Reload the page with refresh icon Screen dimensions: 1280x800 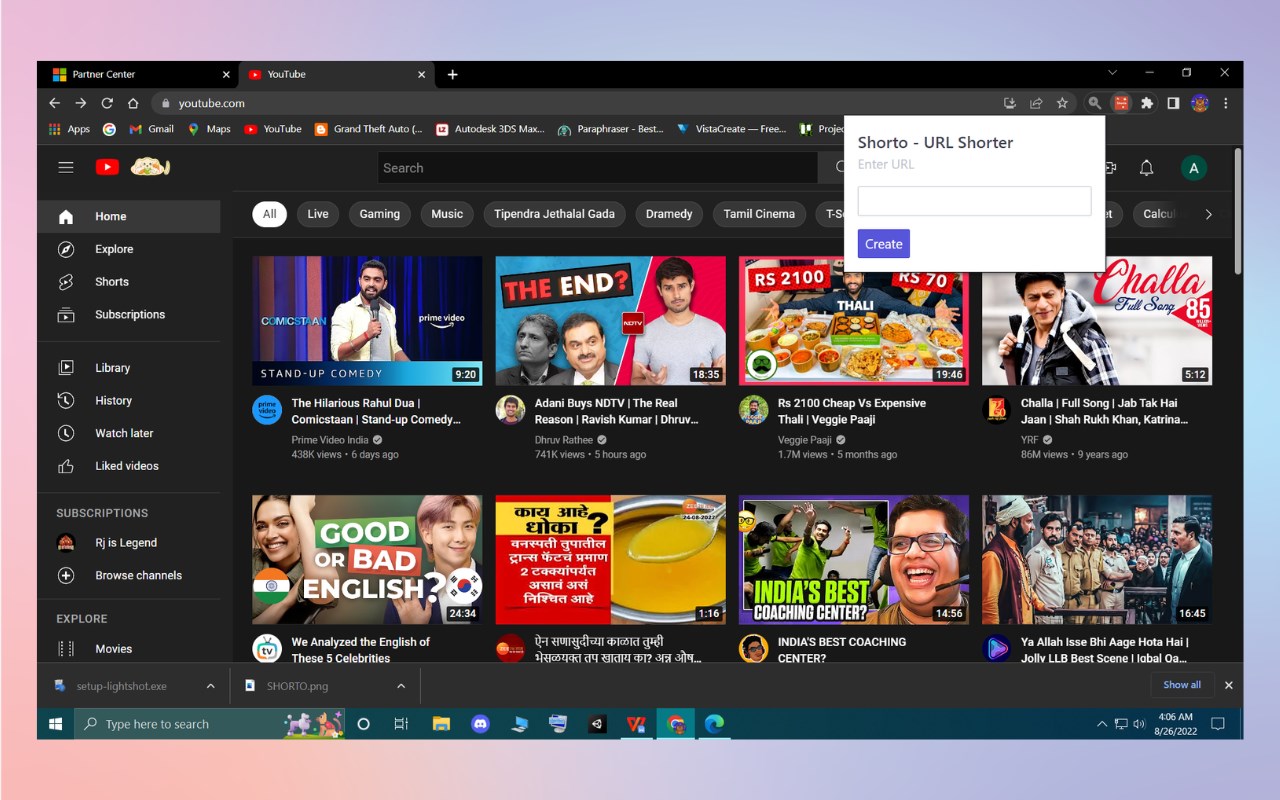click(107, 103)
